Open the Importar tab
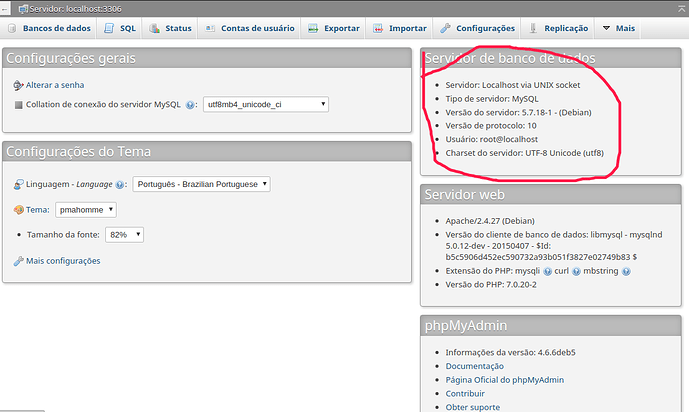The height and width of the screenshot is (412, 689). (399, 28)
